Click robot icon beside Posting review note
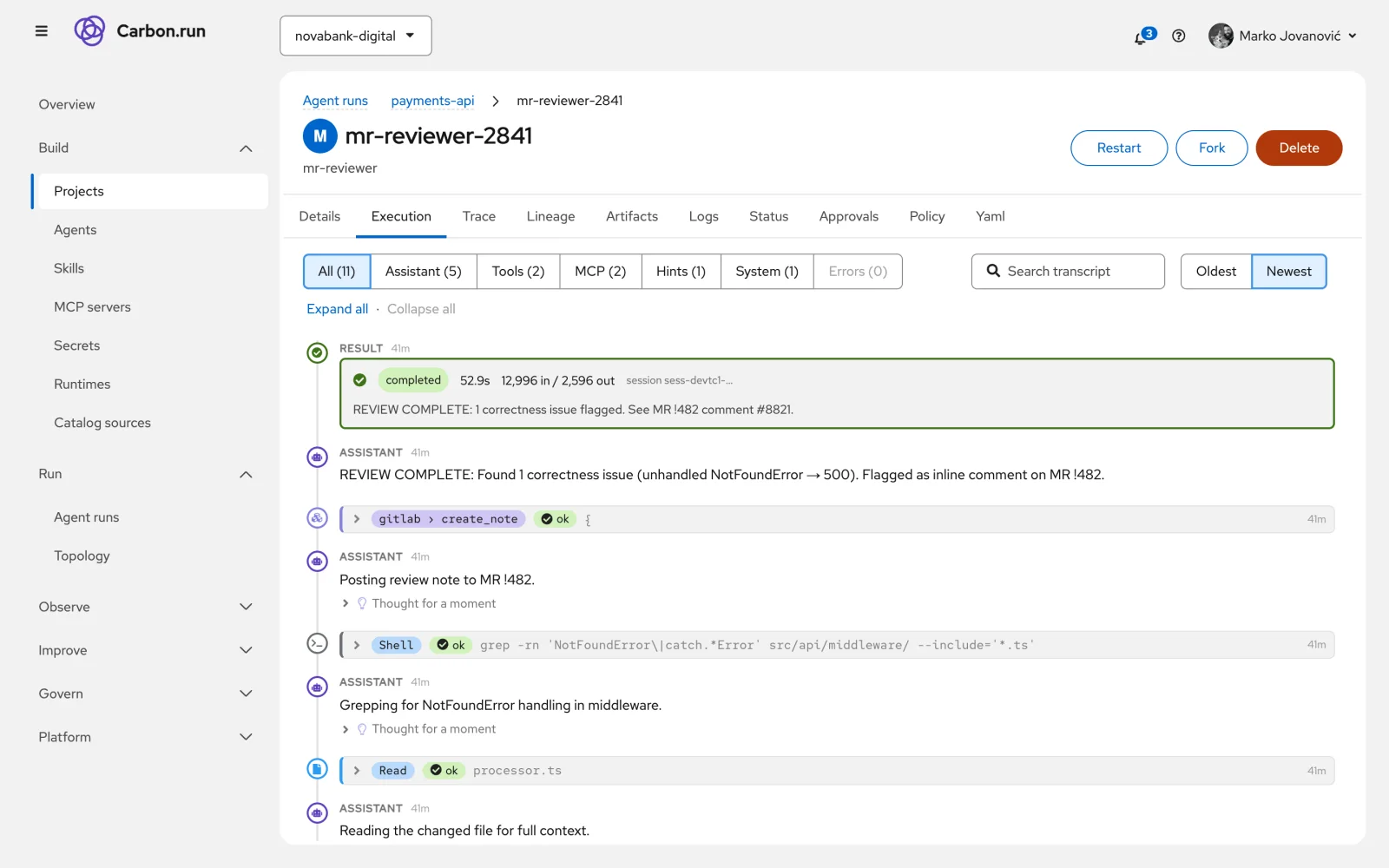 click(317, 561)
